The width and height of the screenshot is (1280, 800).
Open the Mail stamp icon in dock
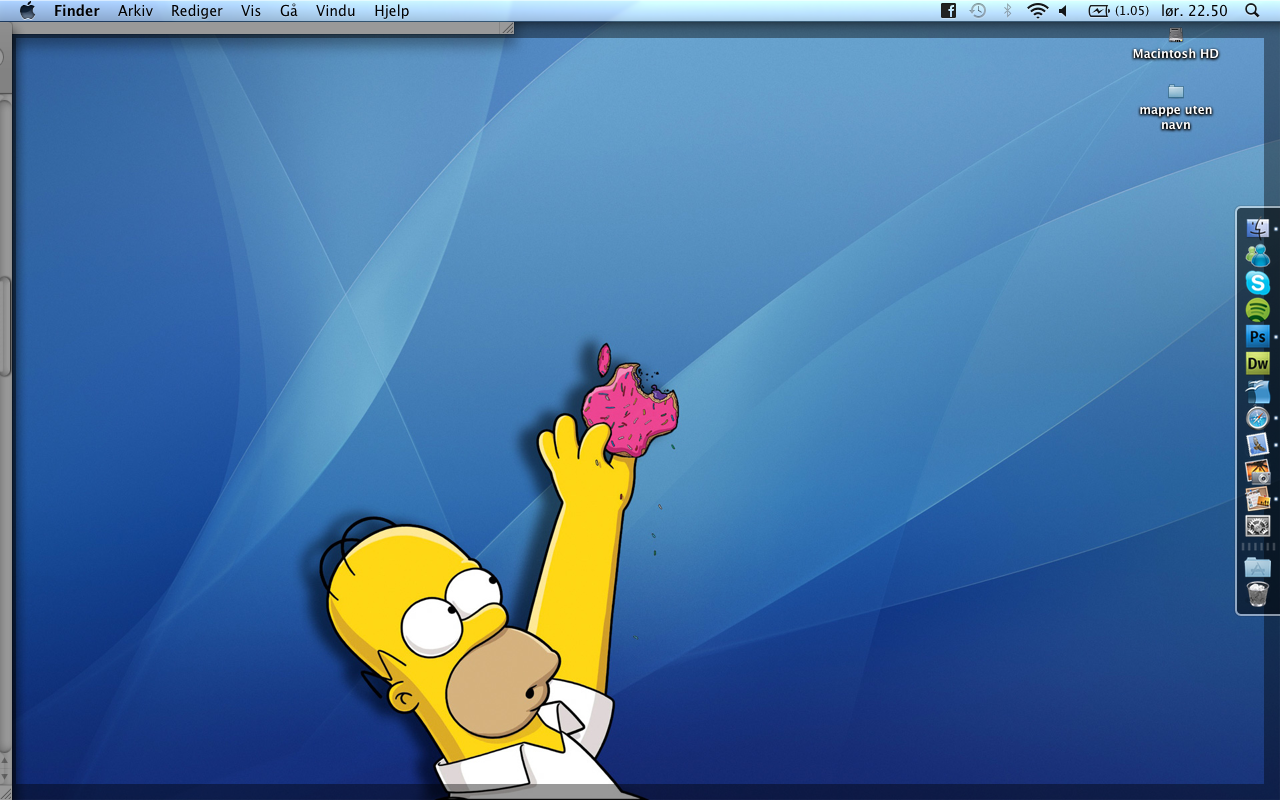1257,445
